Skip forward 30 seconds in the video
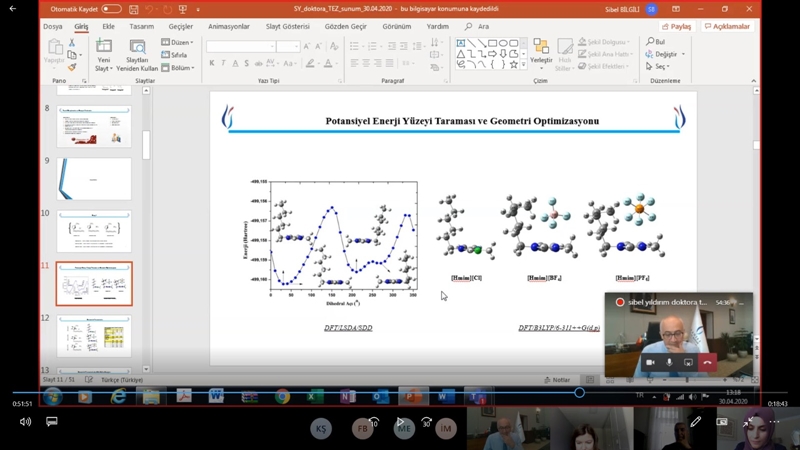 427,422
